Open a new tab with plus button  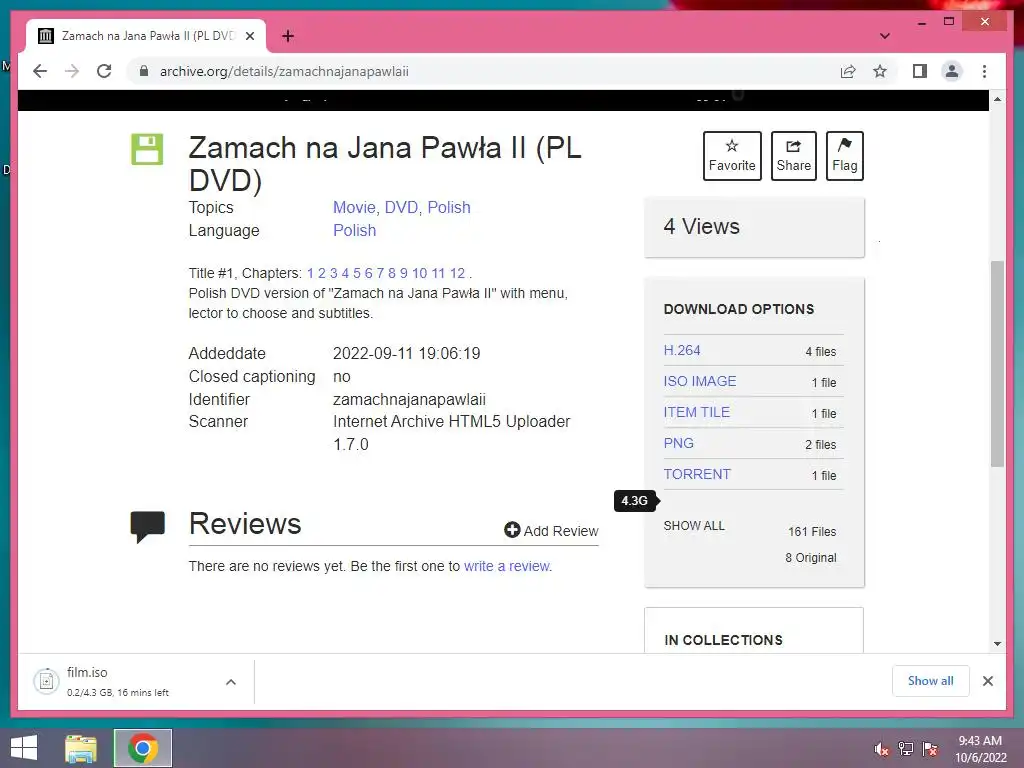[288, 36]
